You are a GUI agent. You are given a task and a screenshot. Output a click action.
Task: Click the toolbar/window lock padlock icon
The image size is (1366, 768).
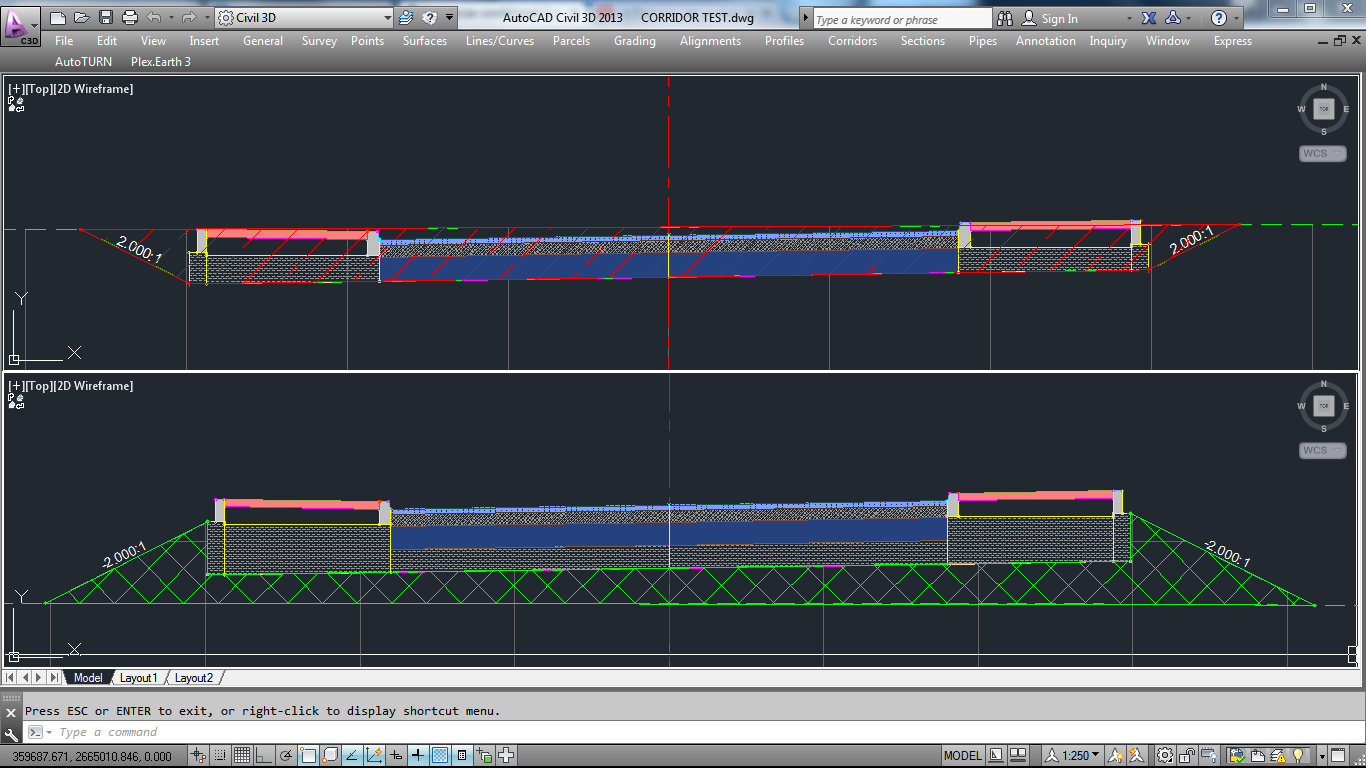pyautogui.click(x=1187, y=755)
